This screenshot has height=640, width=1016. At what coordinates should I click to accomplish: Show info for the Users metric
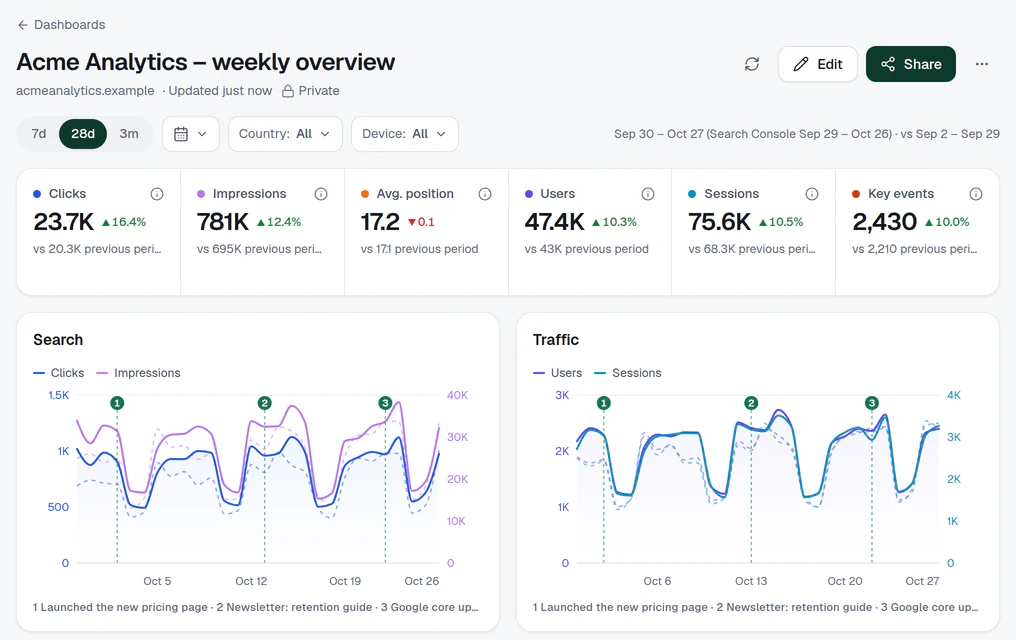tap(648, 194)
